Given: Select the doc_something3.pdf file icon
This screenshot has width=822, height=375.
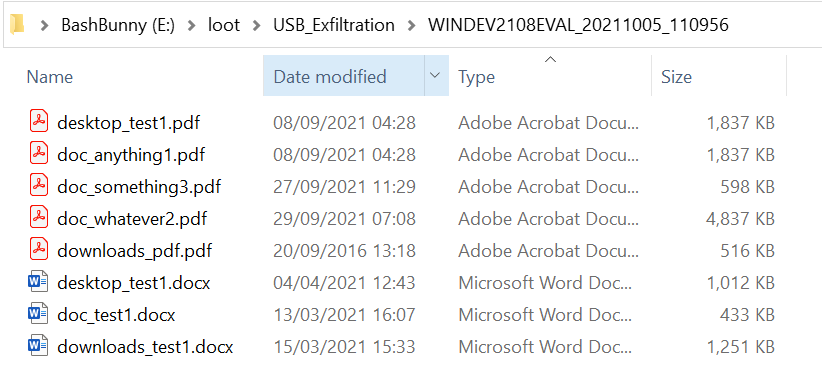Looking at the screenshot, I should (39, 186).
